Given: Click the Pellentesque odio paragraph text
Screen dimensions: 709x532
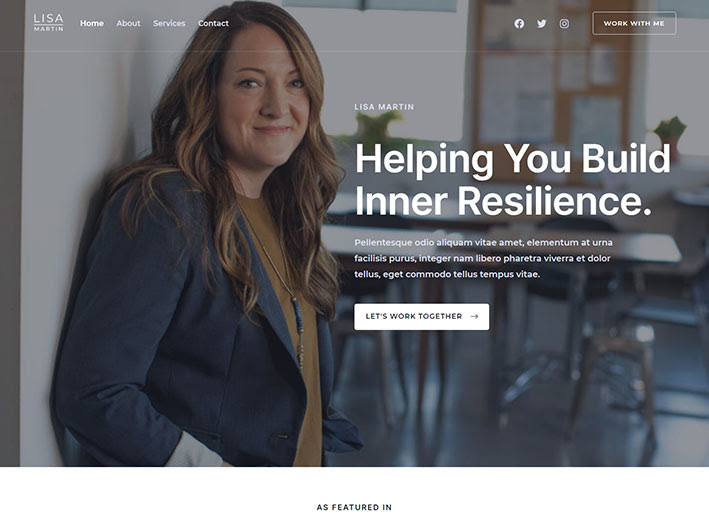Looking at the screenshot, I should [483, 258].
